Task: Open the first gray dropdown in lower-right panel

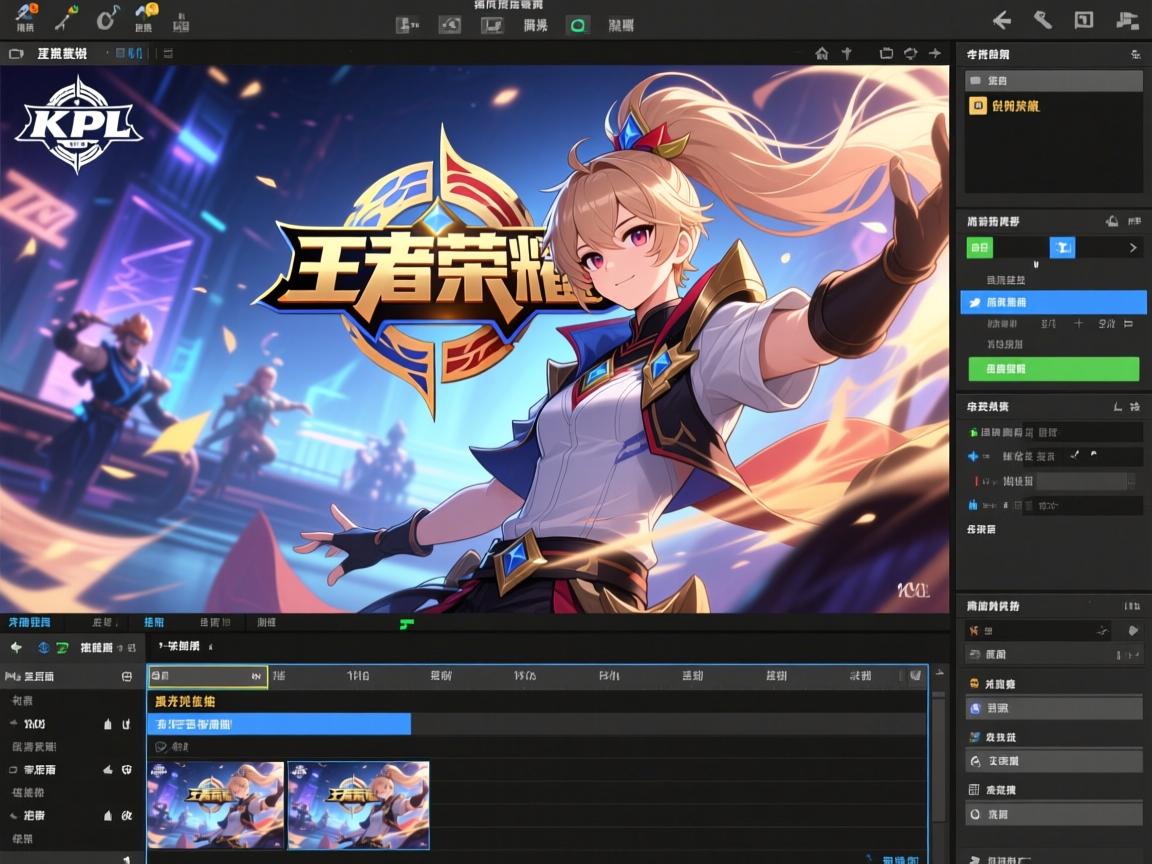Action: [1054, 708]
